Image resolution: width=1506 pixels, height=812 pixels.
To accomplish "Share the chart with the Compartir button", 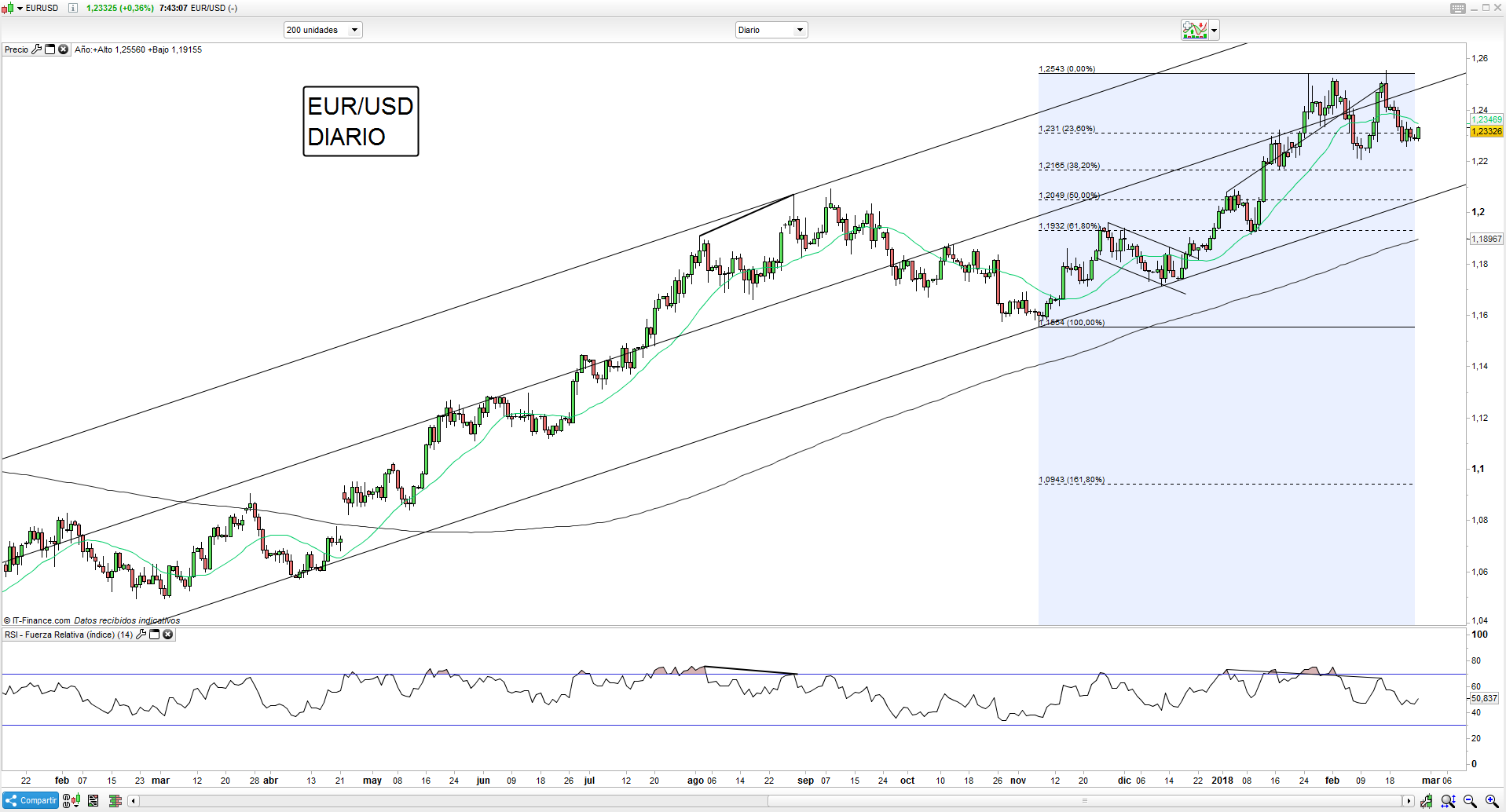I will [31, 801].
